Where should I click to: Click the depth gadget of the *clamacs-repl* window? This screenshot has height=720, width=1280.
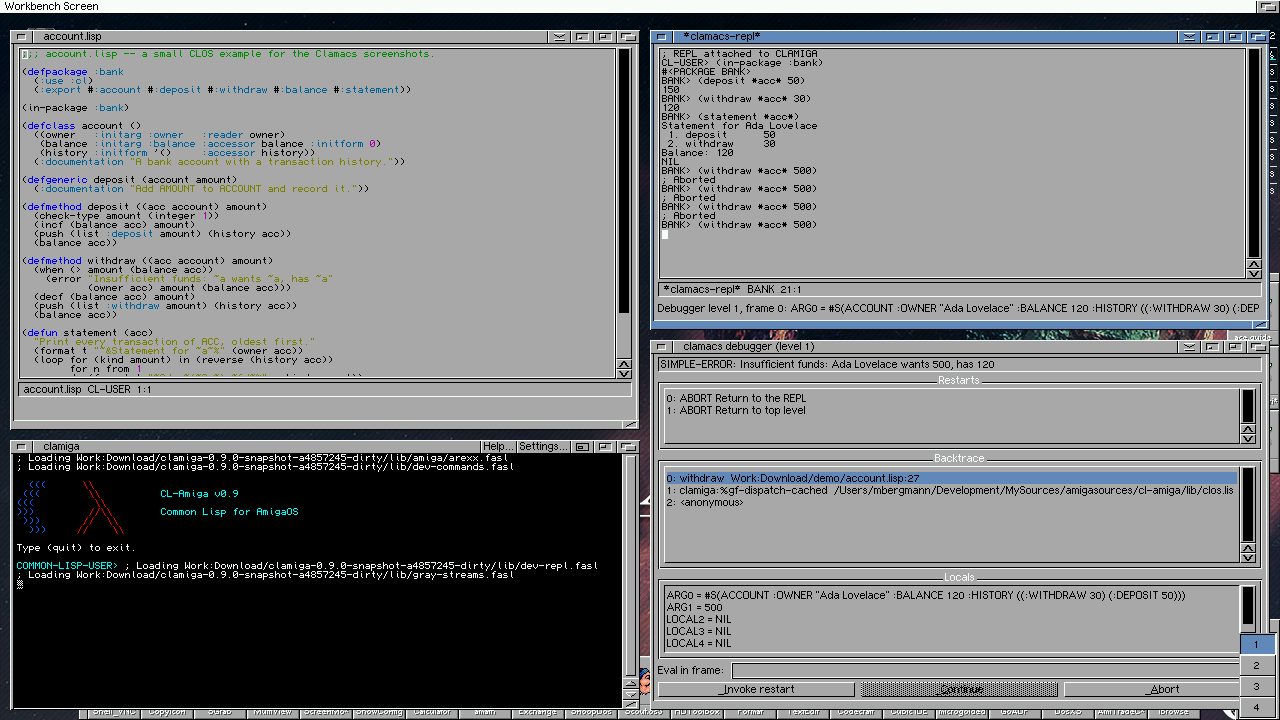point(1258,37)
